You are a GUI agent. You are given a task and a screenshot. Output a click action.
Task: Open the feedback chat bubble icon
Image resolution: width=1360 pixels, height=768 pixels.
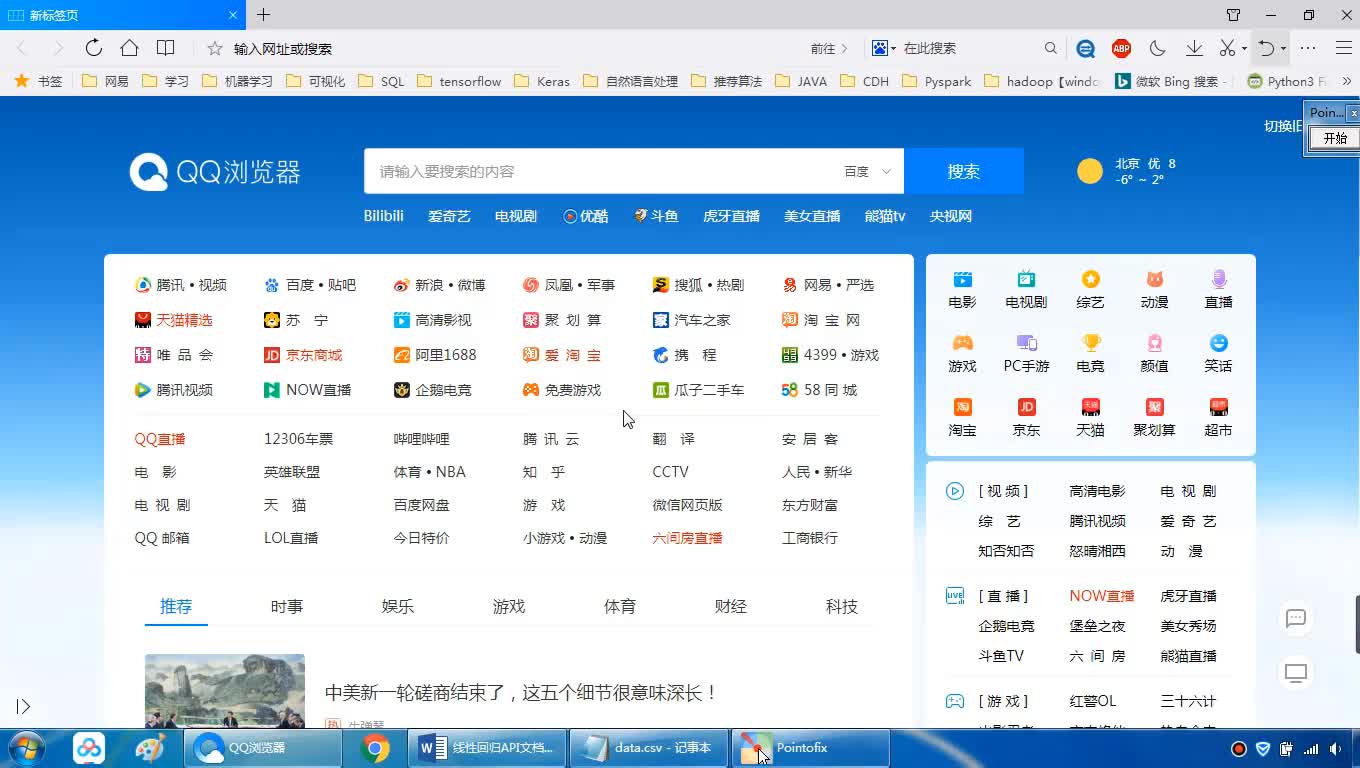point(1296,618)
